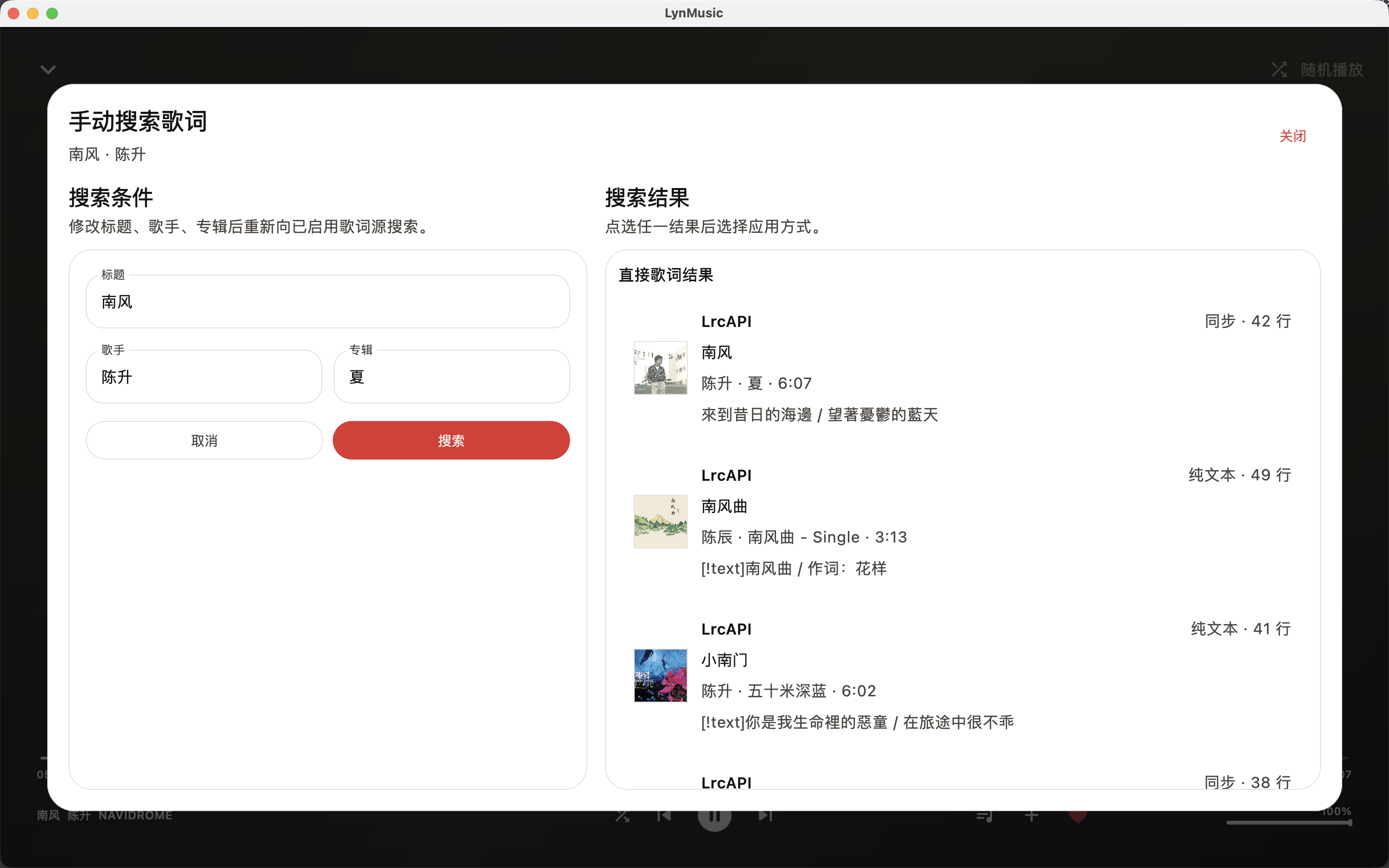Image resolution: width=1389 pixels, height=868 pixels.
Task: Choose lyric result titled 南风曲
Action: 724,506
